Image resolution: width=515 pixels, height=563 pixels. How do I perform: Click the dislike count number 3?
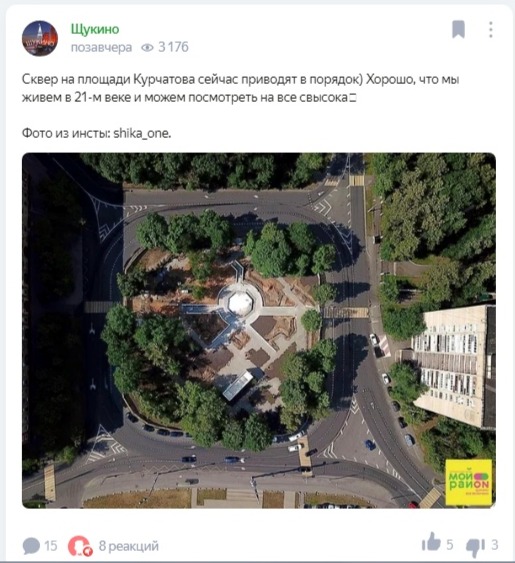click(x=495, y=545)
